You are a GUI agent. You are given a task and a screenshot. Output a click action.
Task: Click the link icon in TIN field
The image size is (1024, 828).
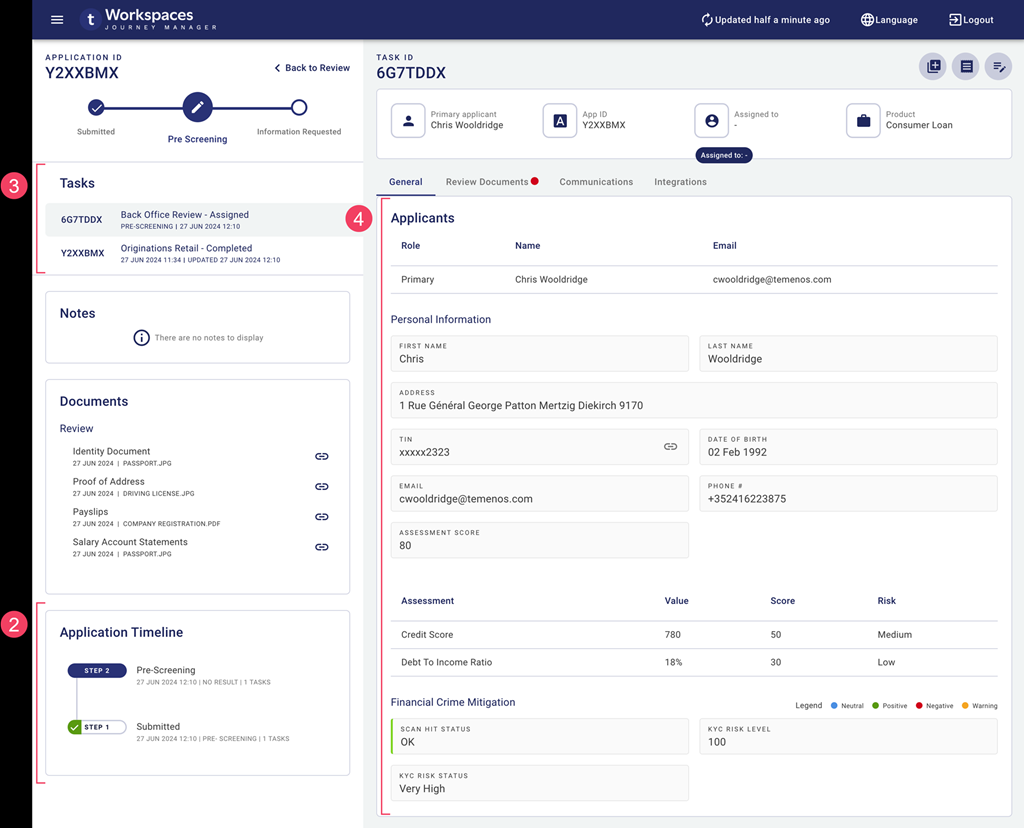[670, 447]
